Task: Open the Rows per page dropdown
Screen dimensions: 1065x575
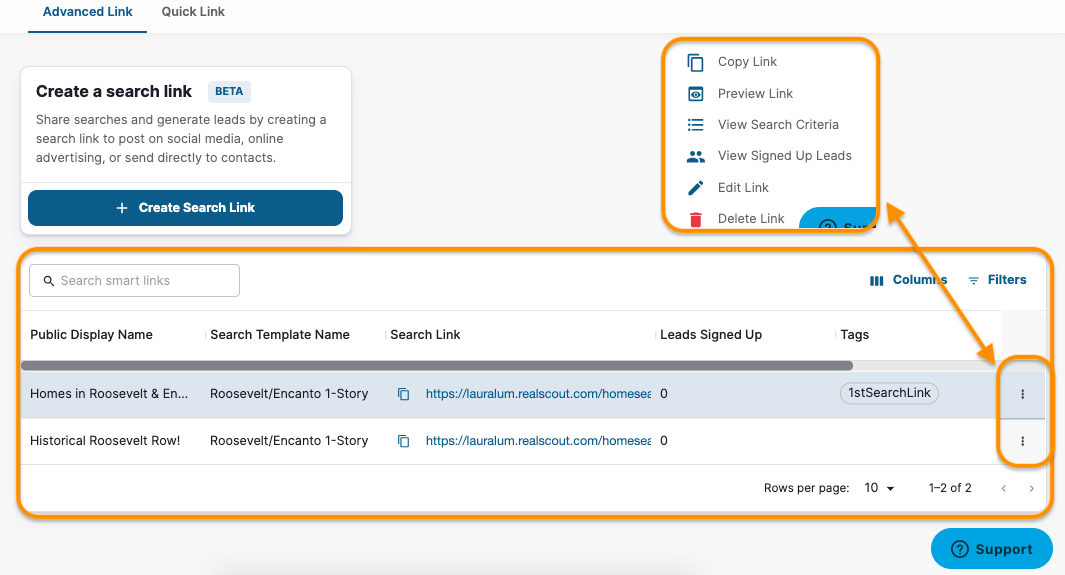Action: coord(879,488)
